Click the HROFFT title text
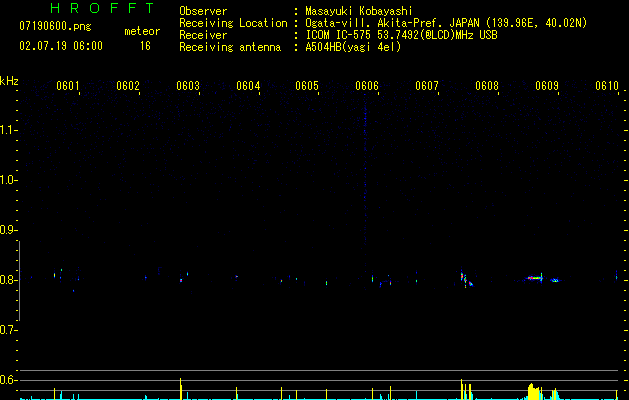 click(x=103, y=8)
